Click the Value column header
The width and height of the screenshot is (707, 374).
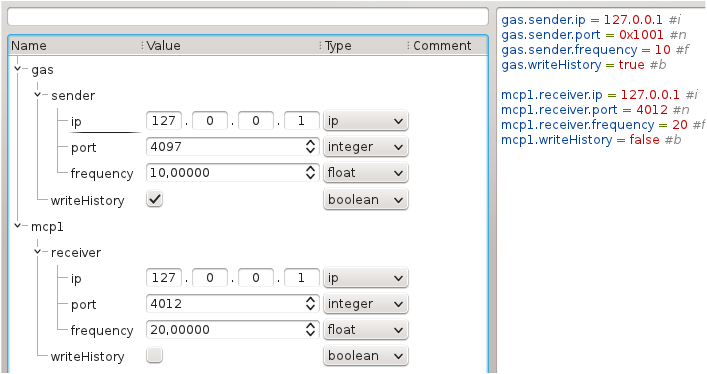230,46
